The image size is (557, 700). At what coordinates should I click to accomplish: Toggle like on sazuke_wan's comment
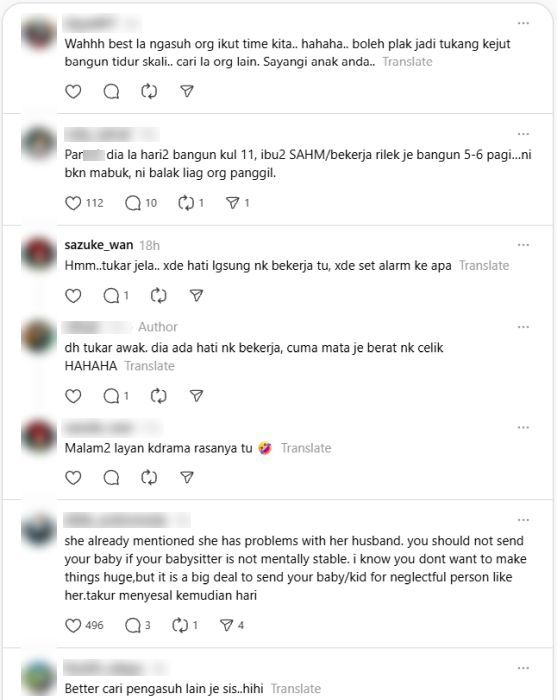point(73,296)
